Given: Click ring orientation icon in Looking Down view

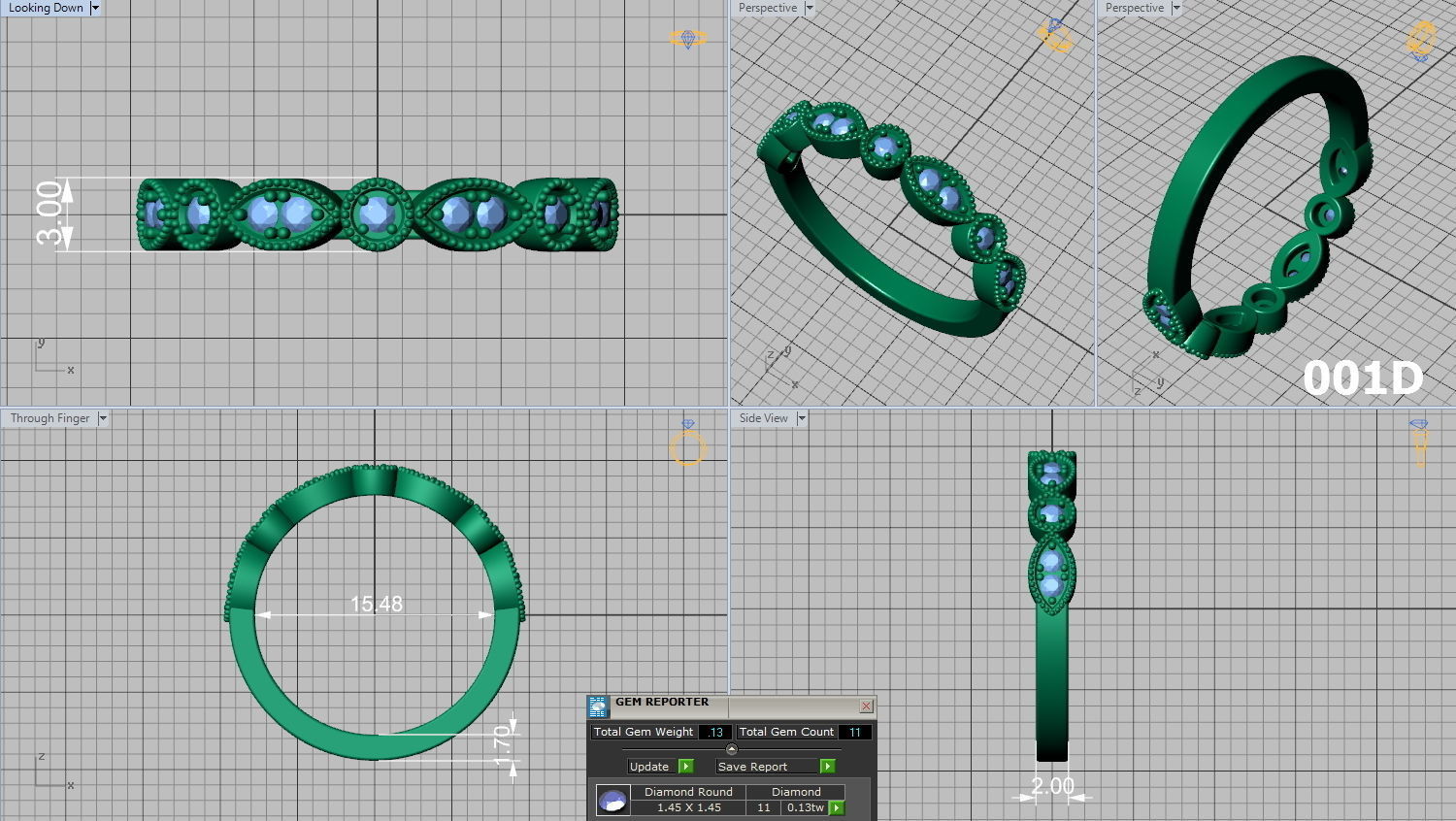Looking at the screenshot, I should (688, 38).
